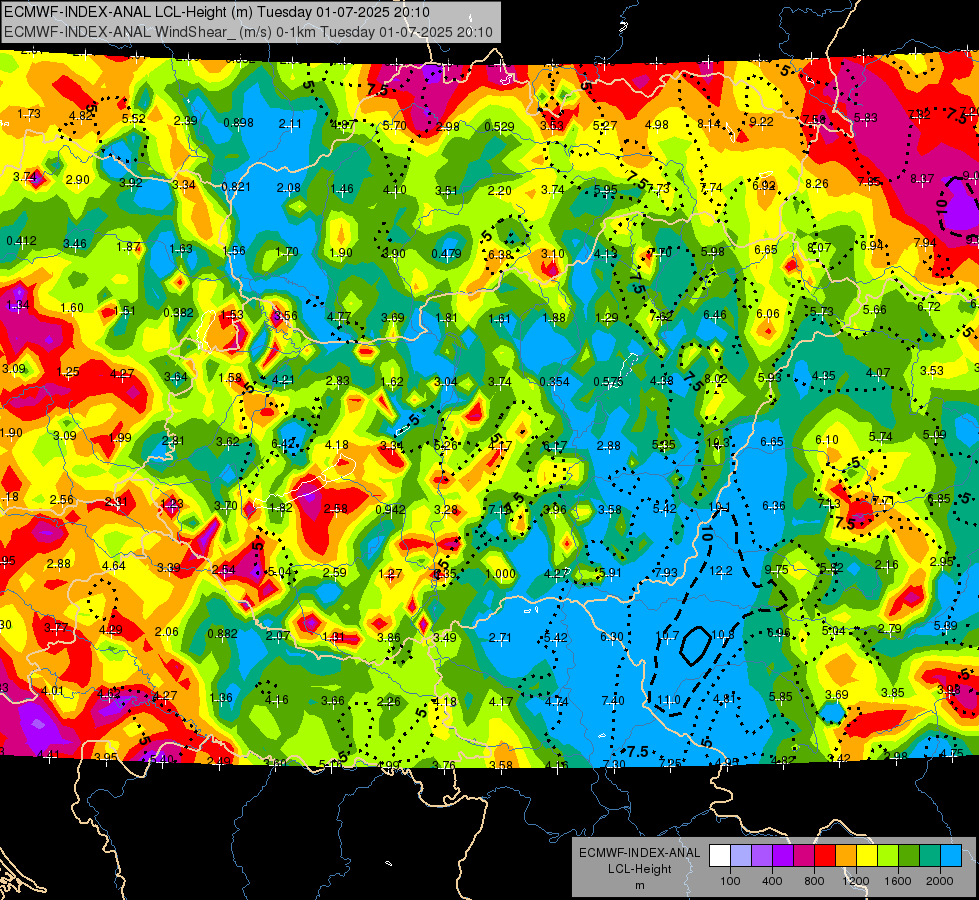Click the wind shear value 2.79
This screenshot has width=979, height=900.
click(x=889, y=628)
